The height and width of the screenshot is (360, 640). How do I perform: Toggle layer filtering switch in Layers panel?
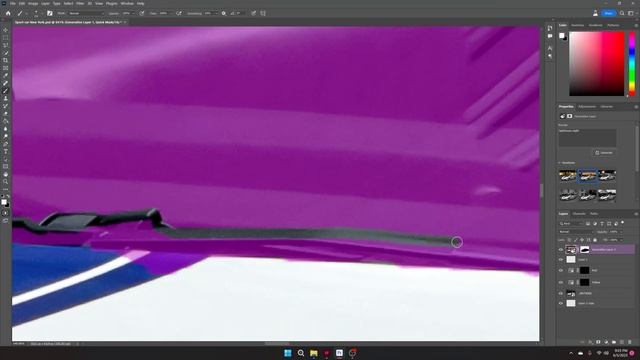coord(622,223)
